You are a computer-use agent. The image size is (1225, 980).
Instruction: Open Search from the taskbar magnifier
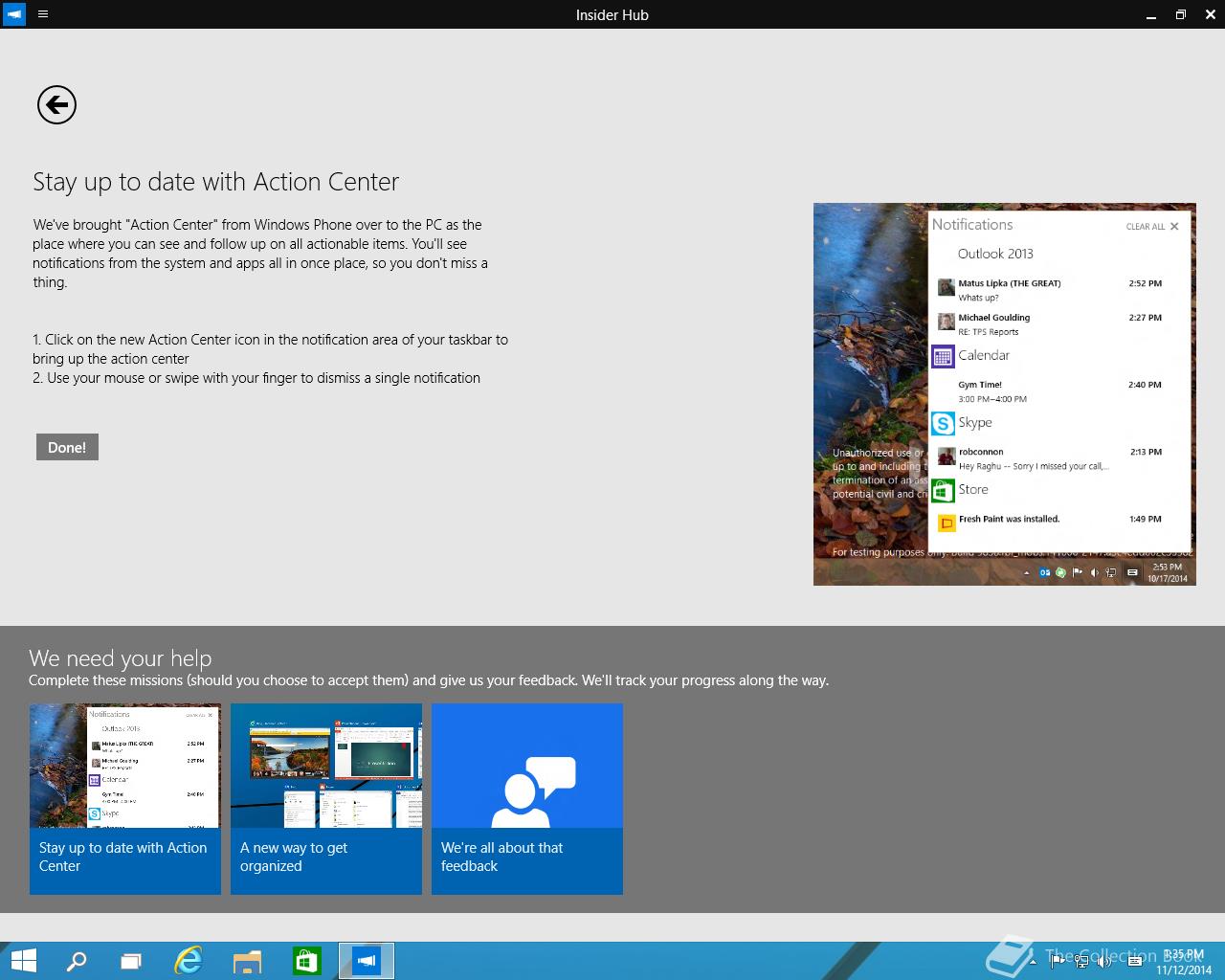(77, 961)
